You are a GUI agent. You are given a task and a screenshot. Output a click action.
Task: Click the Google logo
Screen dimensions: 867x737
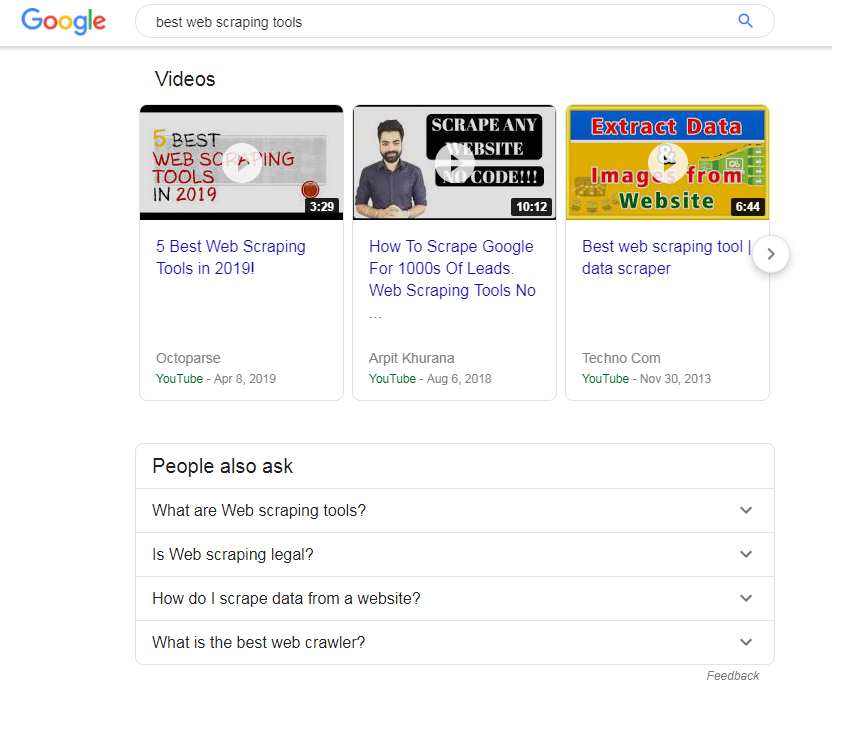pos(63,21)
